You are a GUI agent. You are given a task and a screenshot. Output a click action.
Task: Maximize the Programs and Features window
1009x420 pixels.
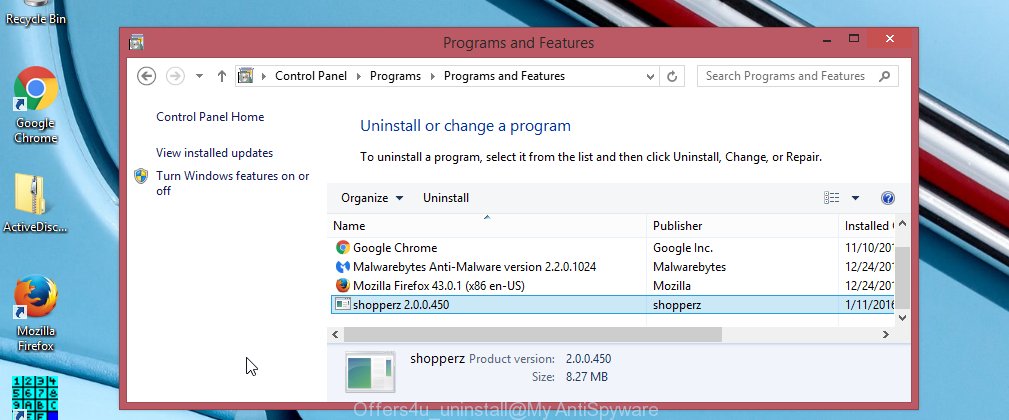(854, 39)
